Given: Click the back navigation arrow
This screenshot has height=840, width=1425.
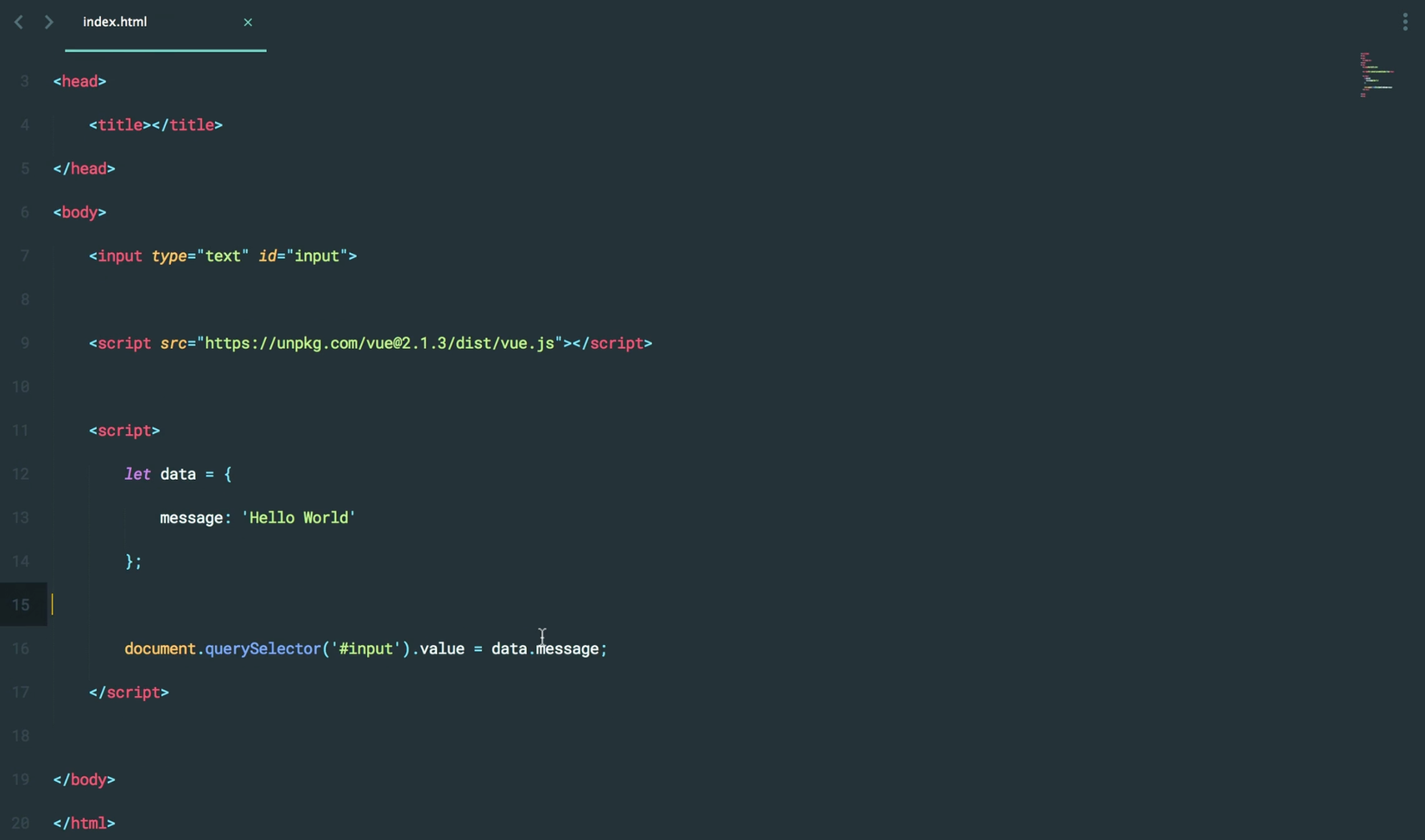Looking at the screenshot, I should point(18,22).
